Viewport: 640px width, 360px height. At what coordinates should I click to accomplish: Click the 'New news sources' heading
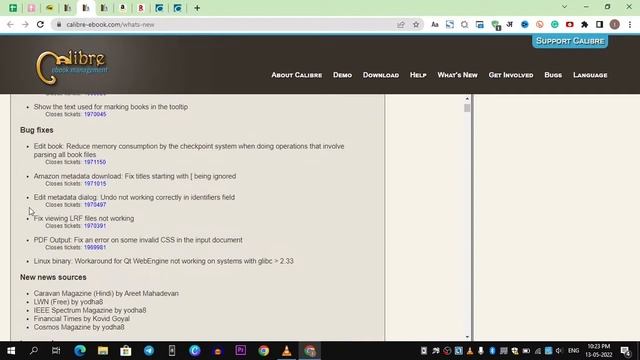[53, 277]
